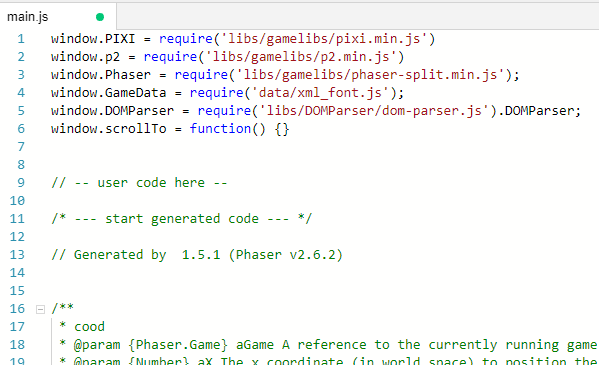Click the require keyword on line 4
Screen dimensions: 599x365
click(x=217, y=92)
